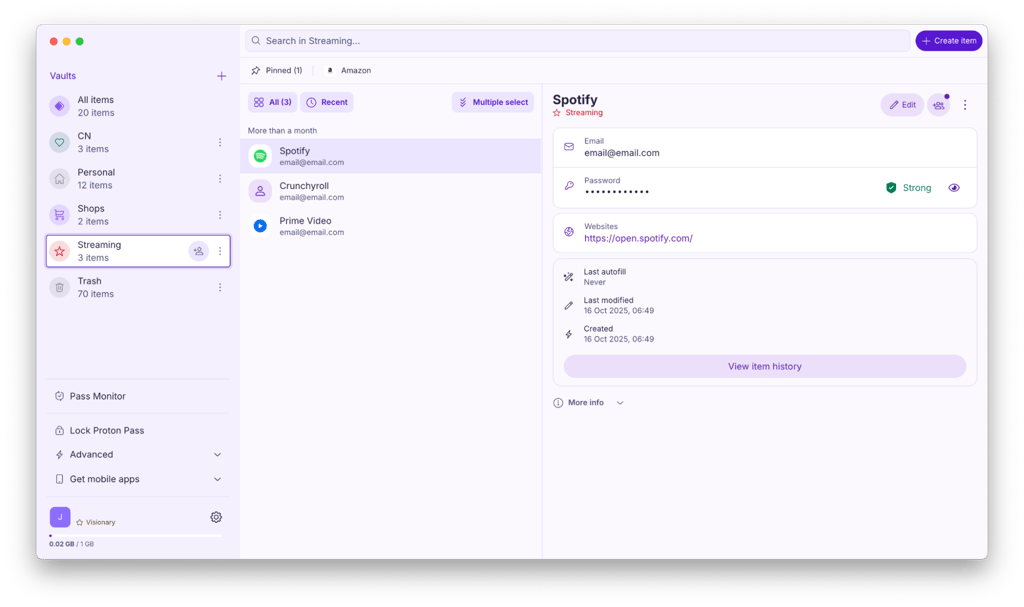The height and width of the screenshot is (607, 1024).
Task: Click the share item people icon
Action: click(x=938, y=105)
